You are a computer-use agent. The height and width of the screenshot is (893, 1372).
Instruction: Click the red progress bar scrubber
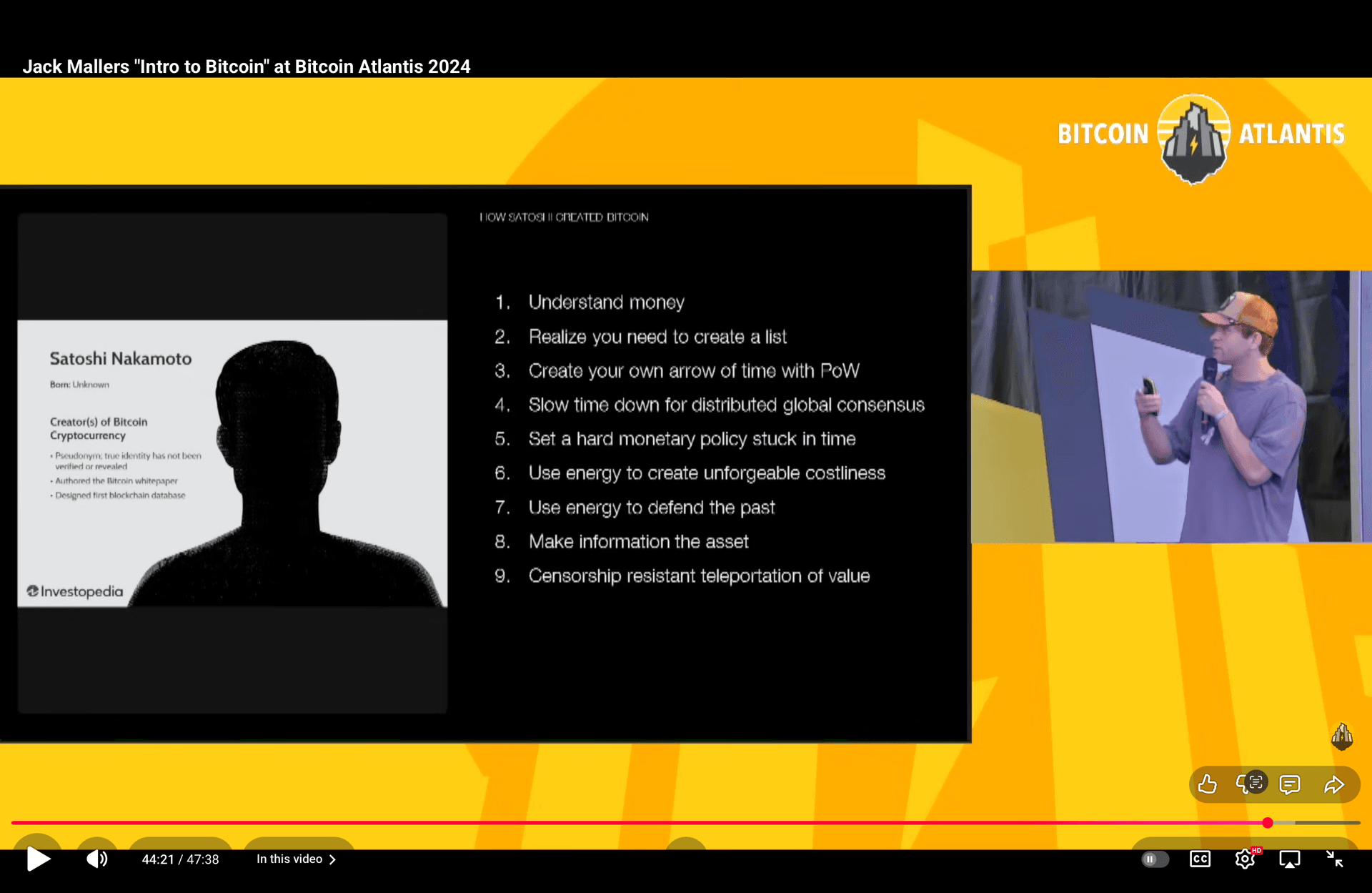[x=1268, y=823]
